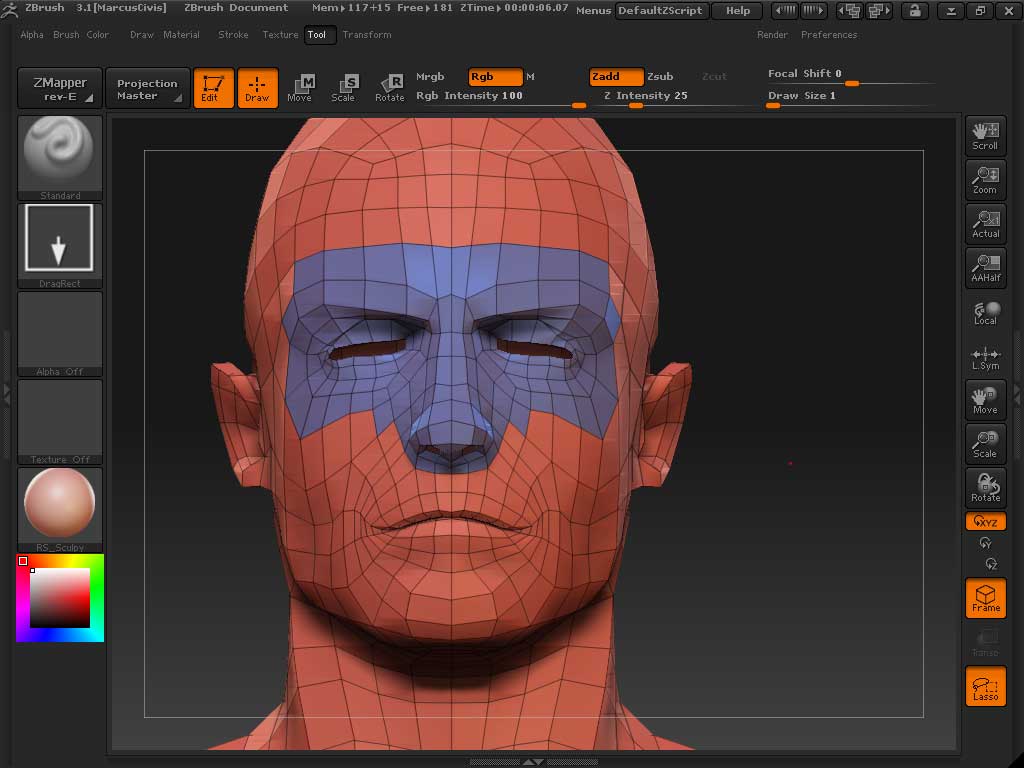Click the Transp transparency icon
Viewport: 1024px width, 768px height.
985,643
